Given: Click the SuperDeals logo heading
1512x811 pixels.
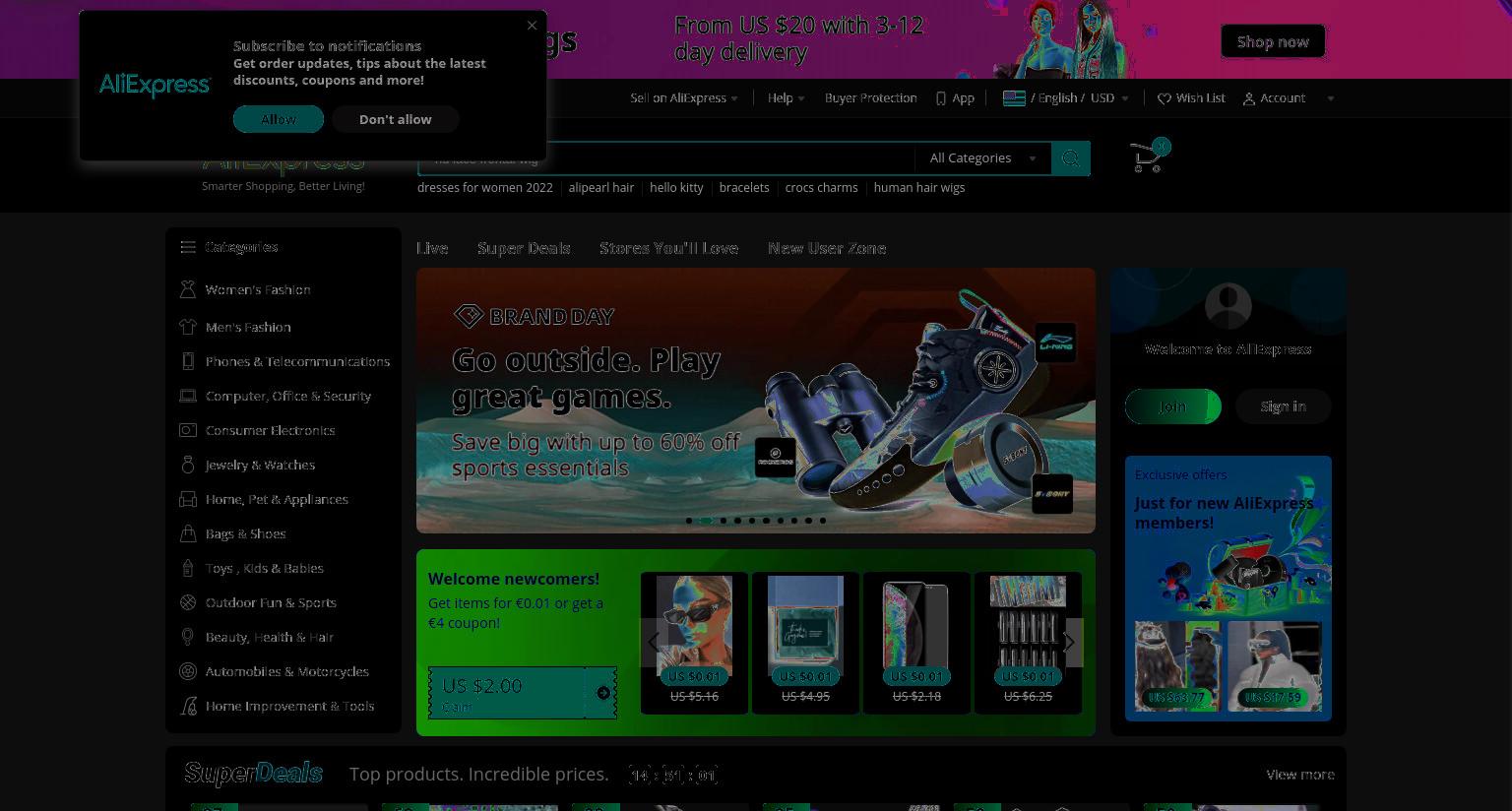Looking at the screenshot, I should (253, 774).
